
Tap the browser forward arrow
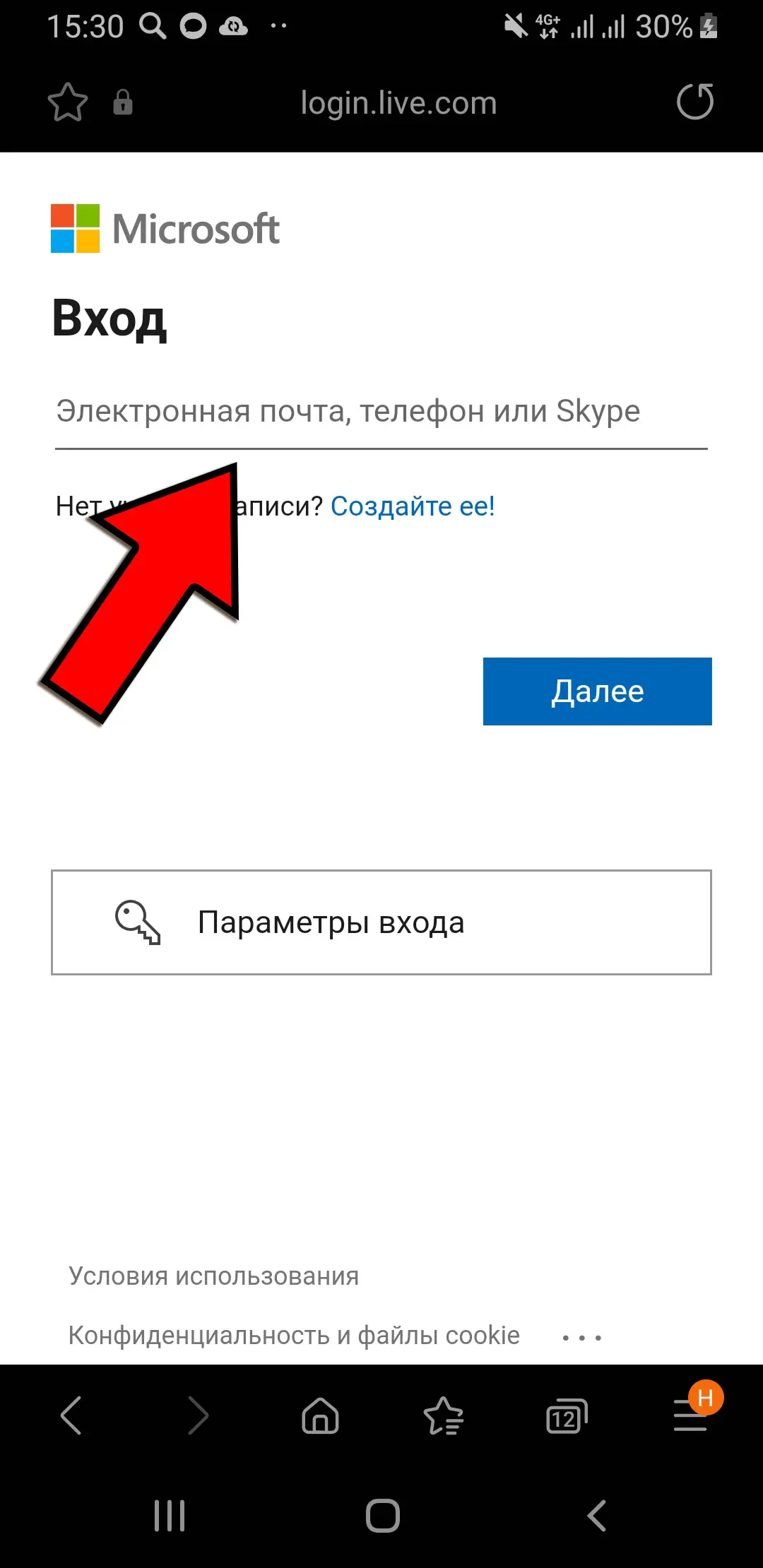[x=199, y=1415]
